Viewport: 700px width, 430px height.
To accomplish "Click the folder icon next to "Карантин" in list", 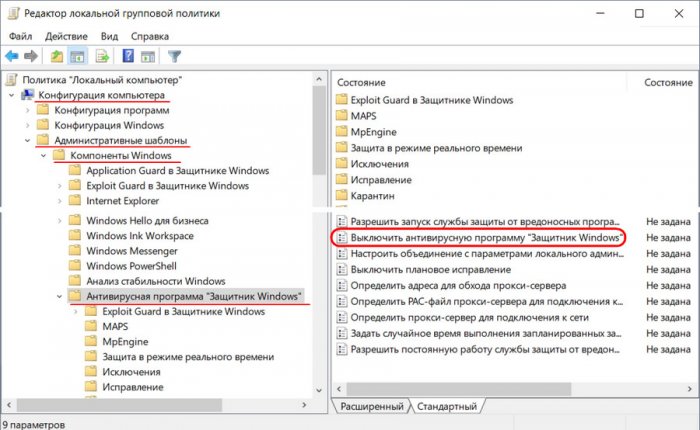I will coord(342,196).
